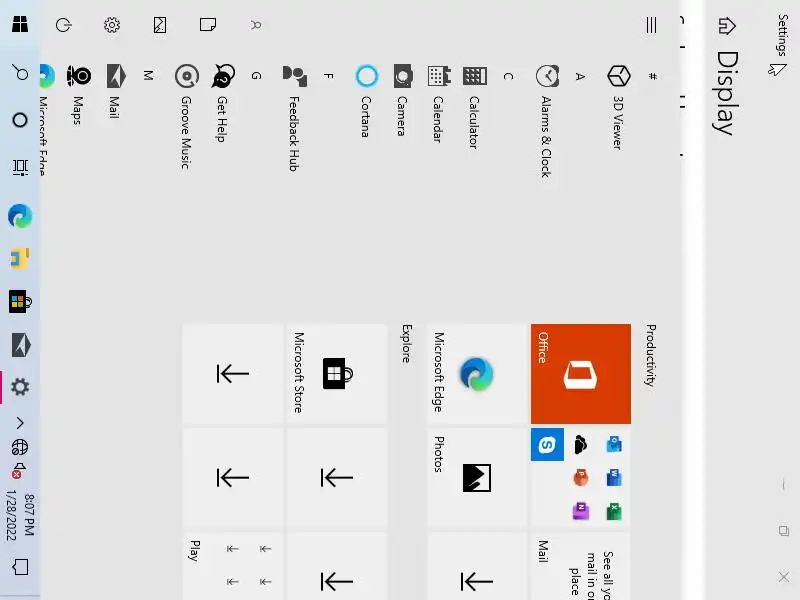Screen dimensions: 800x600
Task: Open File Explorer from the taskbar
Action: [x=20, y=259]
